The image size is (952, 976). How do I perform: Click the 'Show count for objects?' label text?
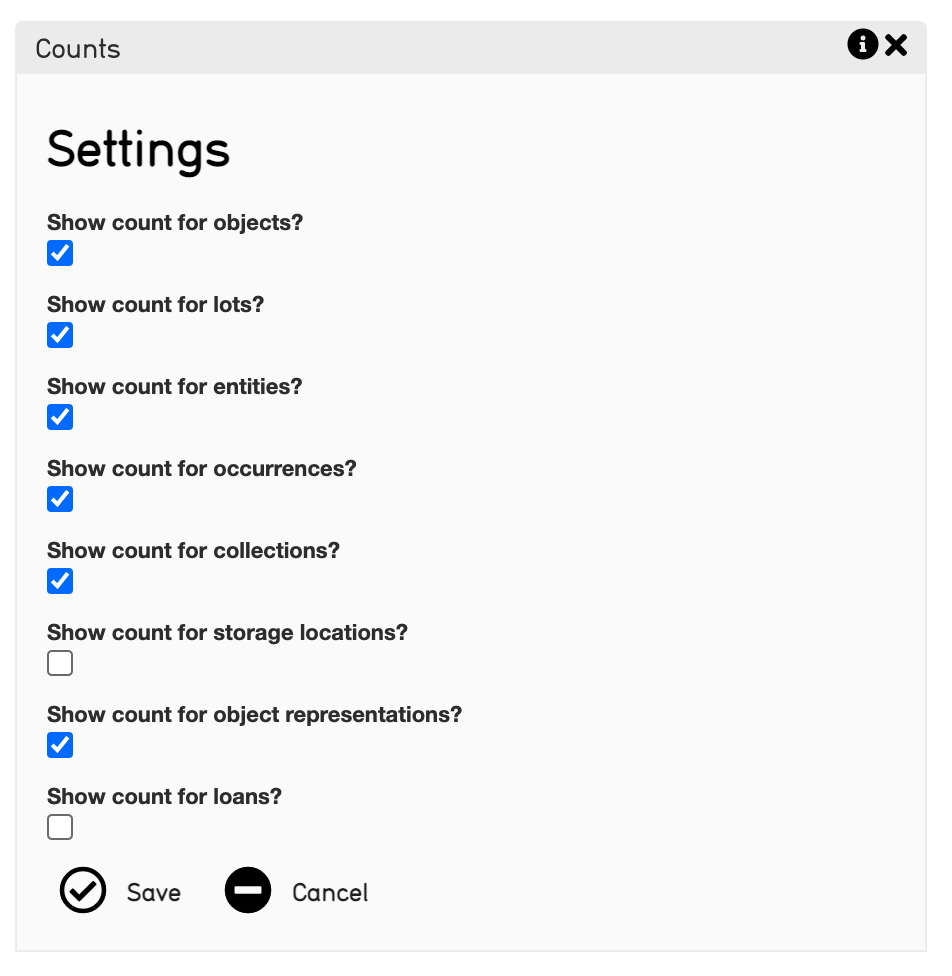[x=175, y=223]
